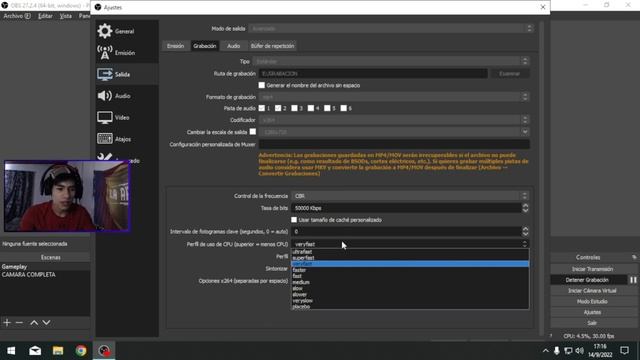This screenshot has width=640, height=360.
Task: Select Salida settings section
Action: (127, 74)
